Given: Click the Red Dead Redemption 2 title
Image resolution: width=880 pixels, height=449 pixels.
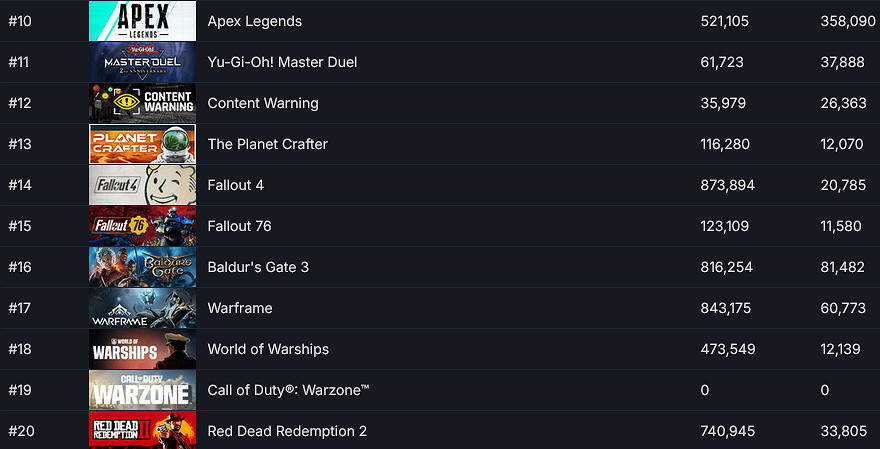Looking at the screenshot, I should (287, 431).
